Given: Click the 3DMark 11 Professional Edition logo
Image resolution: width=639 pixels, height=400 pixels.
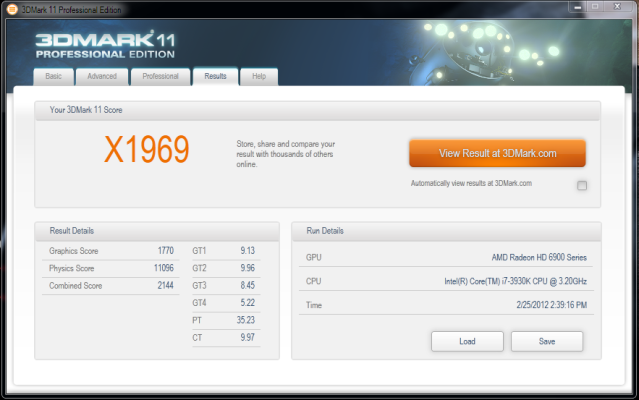Looking at the screenshot, I should (x=105, y=44).
